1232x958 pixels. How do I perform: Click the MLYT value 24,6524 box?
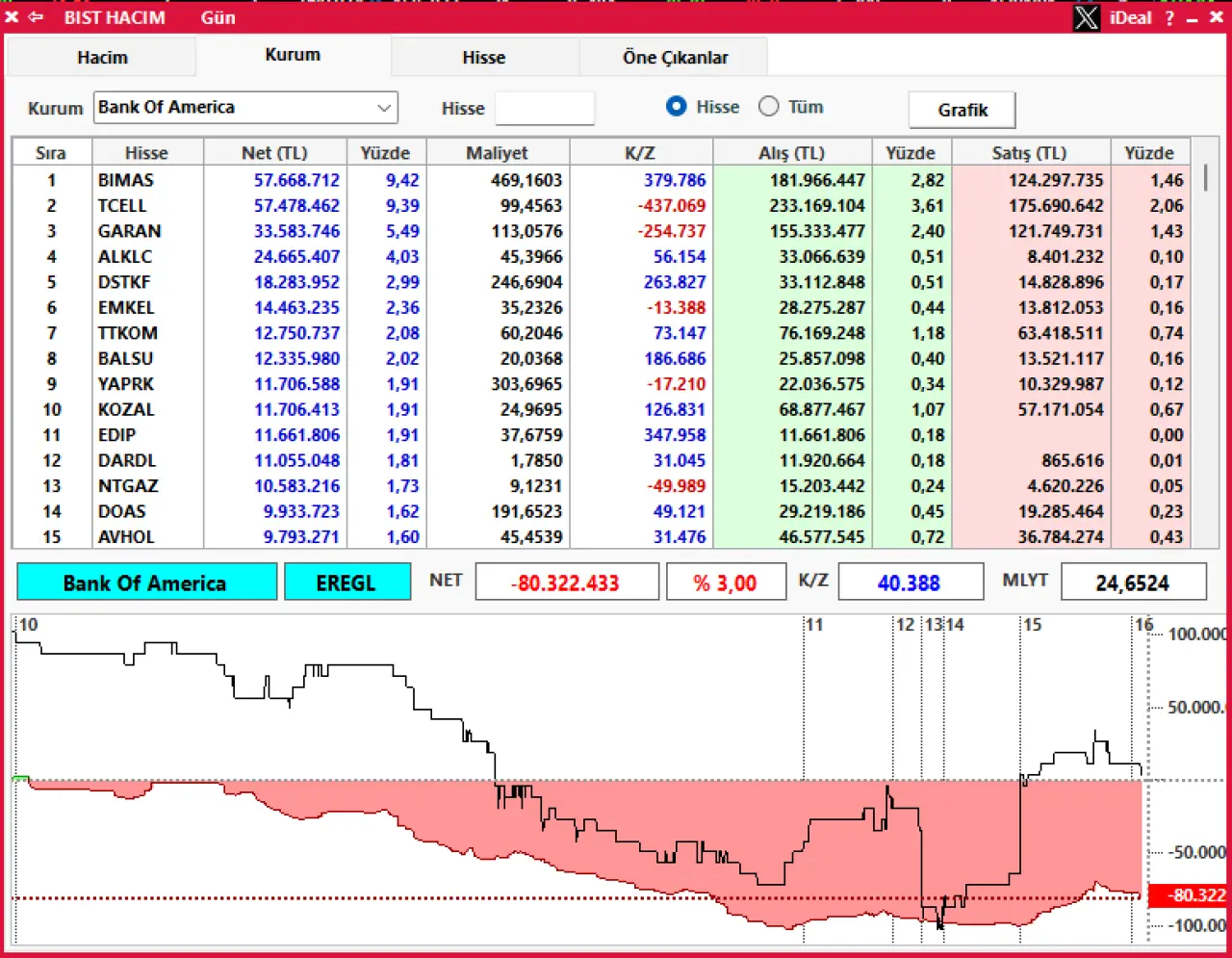pos(1133,583)
